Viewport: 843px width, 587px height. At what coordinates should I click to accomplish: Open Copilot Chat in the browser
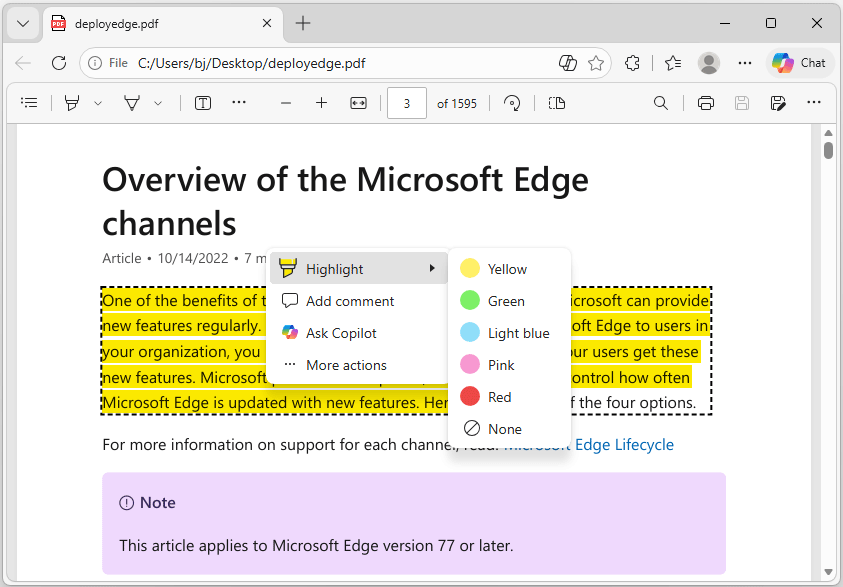click(798, 62)
